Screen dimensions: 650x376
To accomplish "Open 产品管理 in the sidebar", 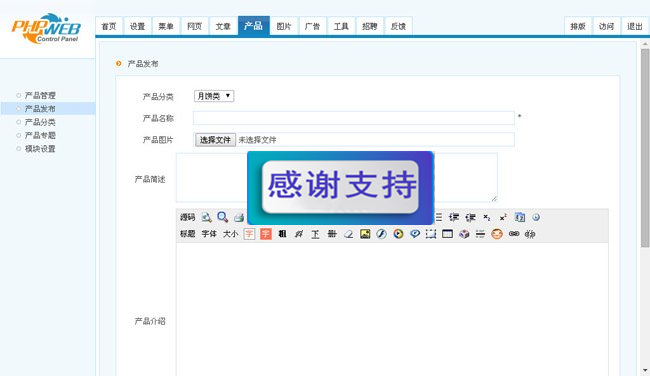I will [x=40, y=95].
